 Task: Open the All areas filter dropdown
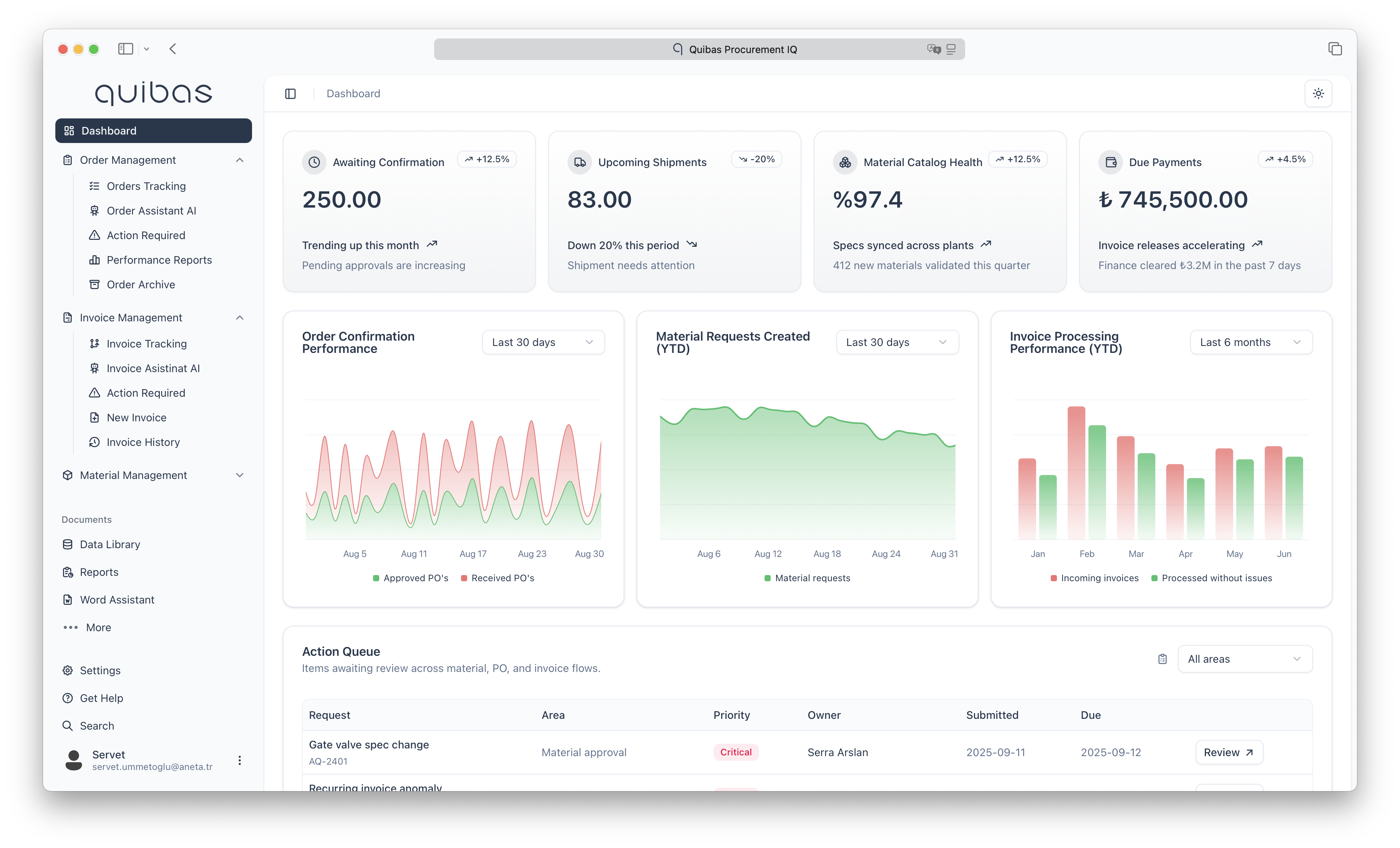click(1245, 659)
